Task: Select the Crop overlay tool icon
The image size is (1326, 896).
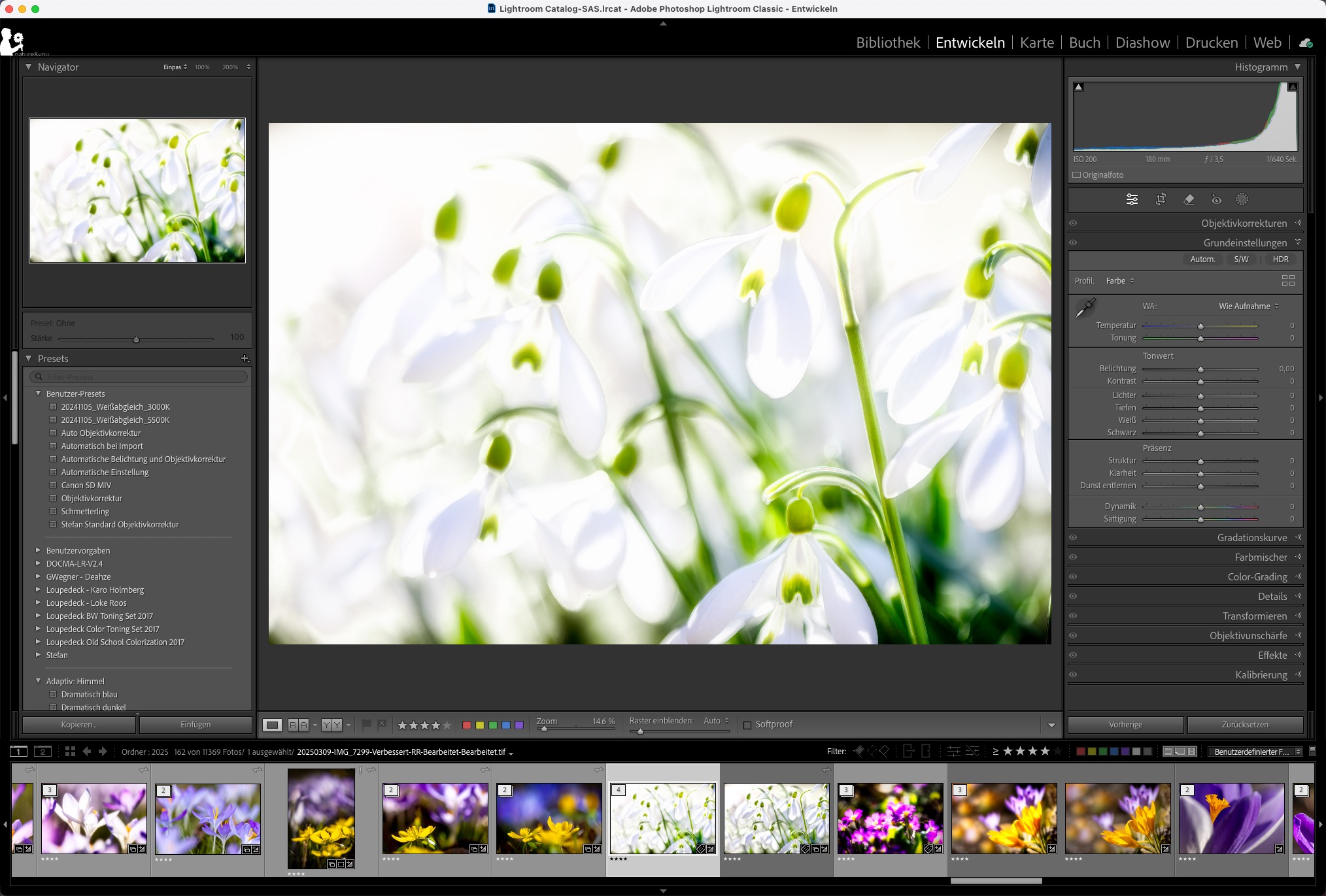Action: pos(1161,200)
